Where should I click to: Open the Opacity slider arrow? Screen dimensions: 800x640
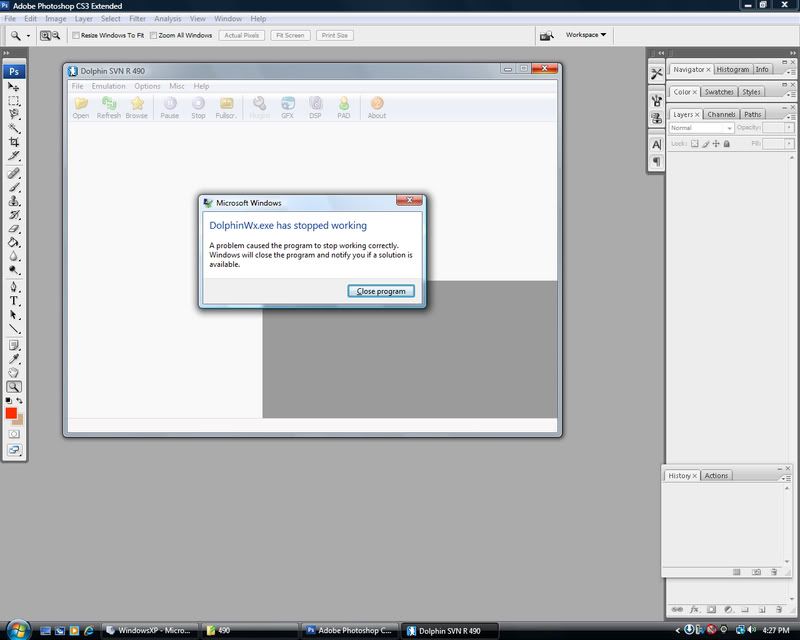789,128
